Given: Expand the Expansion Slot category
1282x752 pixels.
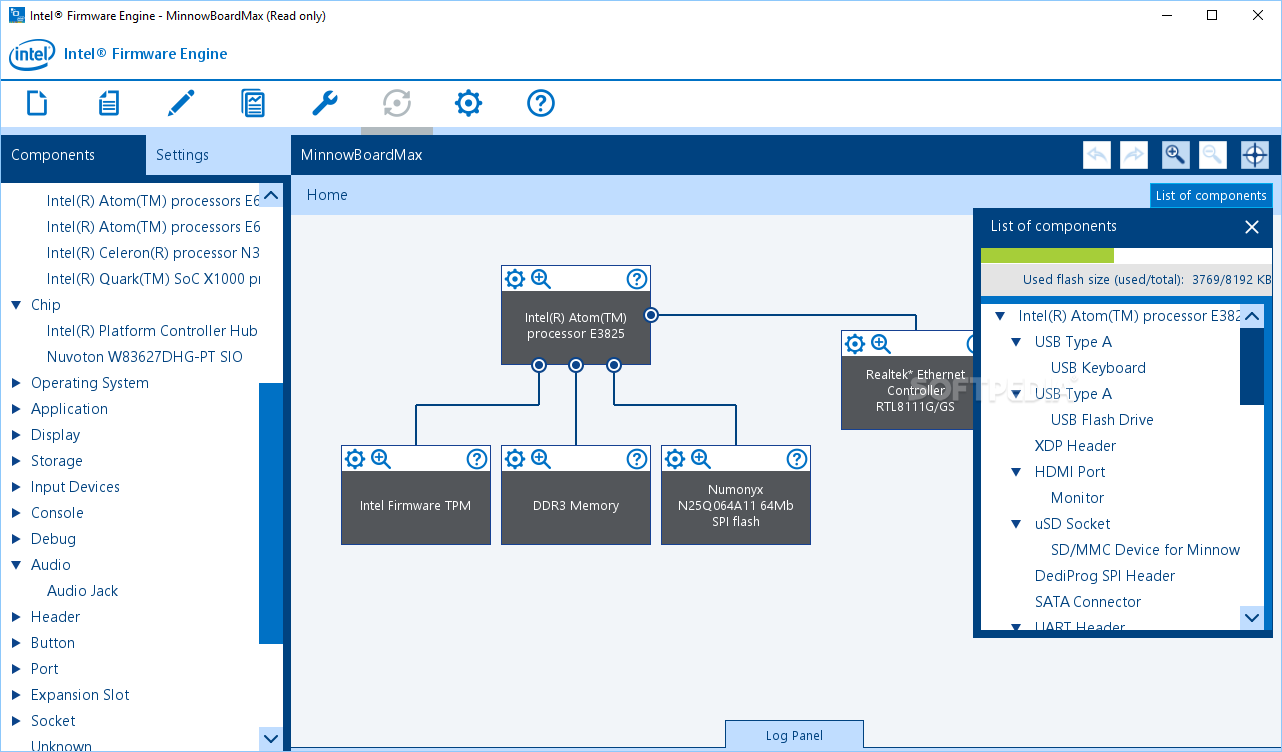Looking at the screenshot, I should click(16, 695).
